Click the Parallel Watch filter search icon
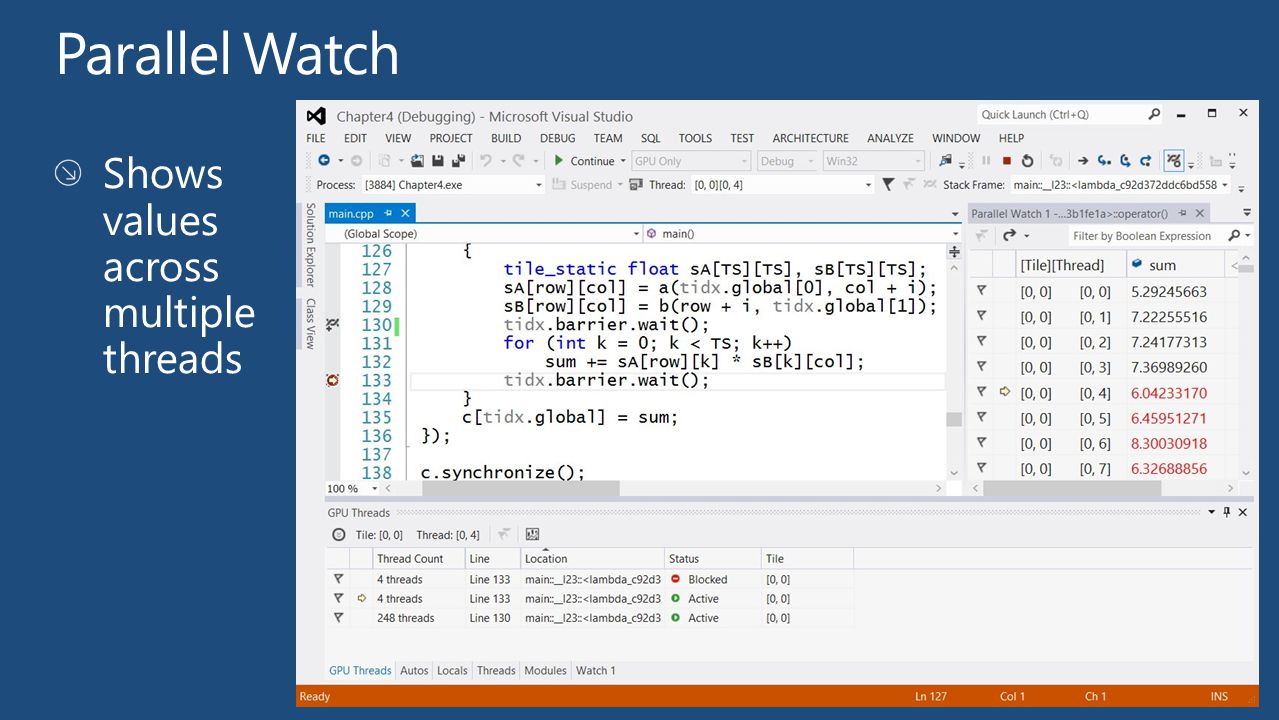1279x720 pixels. pyautogui.click(x=1235, y=236)
